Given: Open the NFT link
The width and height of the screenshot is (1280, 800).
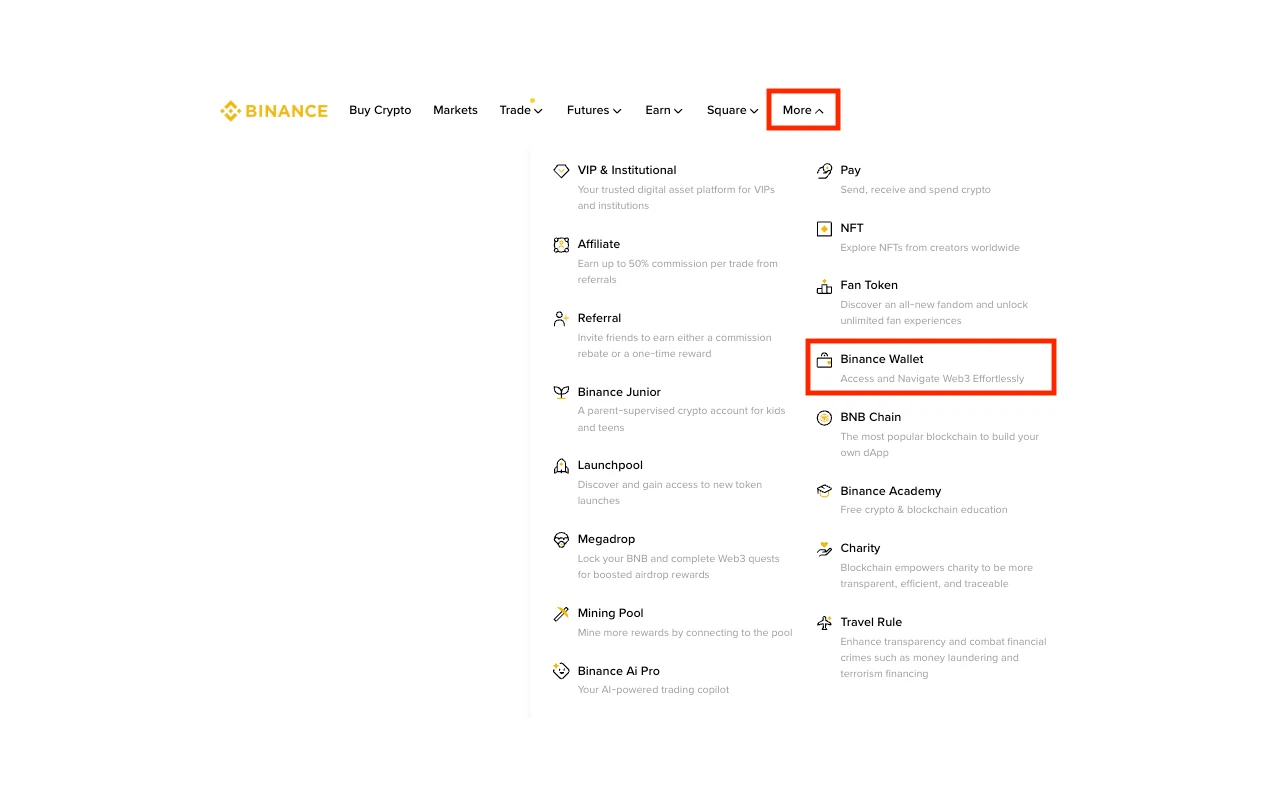Looking at the screenshot, I should 852,228.
